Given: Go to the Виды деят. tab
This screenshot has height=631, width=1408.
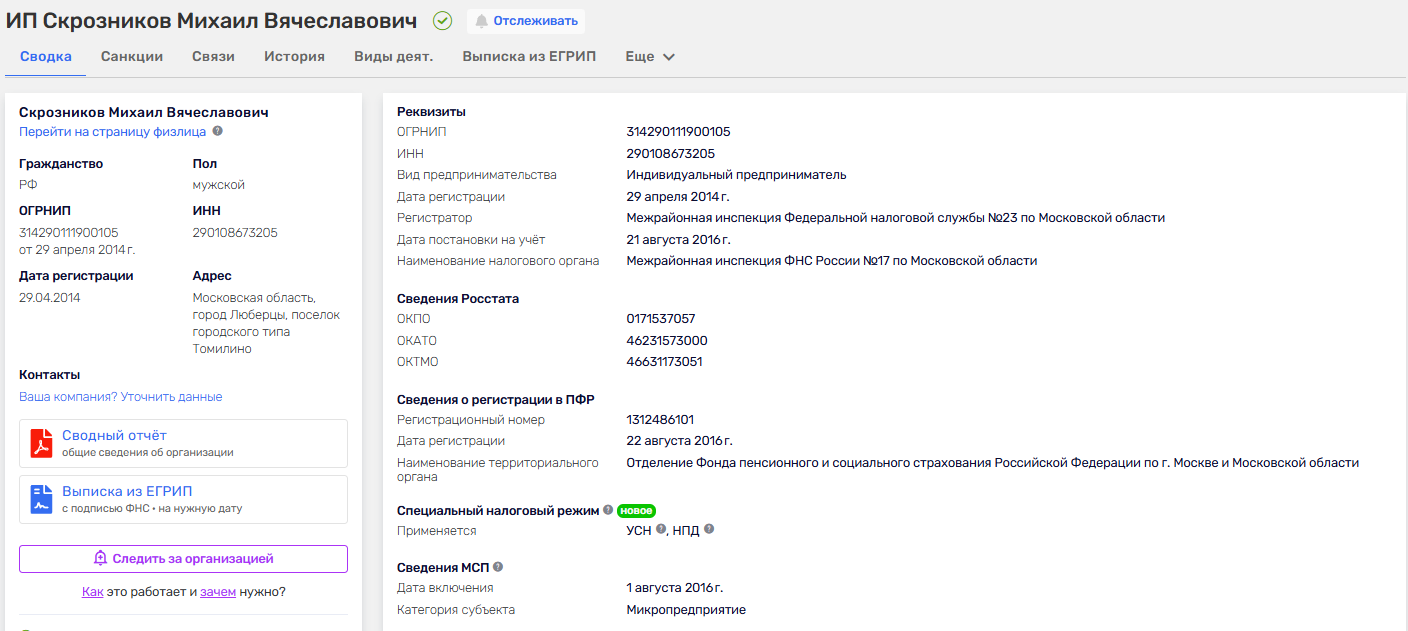Looking at the screenshot, I should point(393,57).
